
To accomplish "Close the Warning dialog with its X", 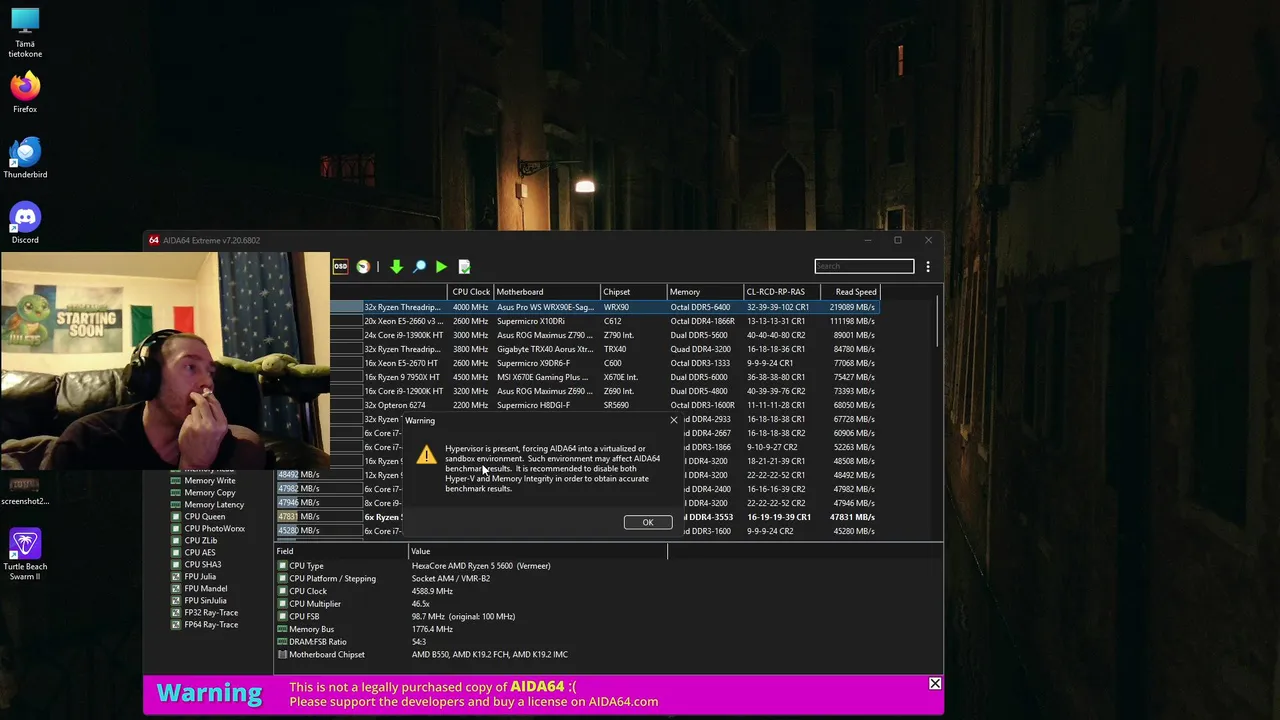I will pyautogui.click(x=673, y=421).
